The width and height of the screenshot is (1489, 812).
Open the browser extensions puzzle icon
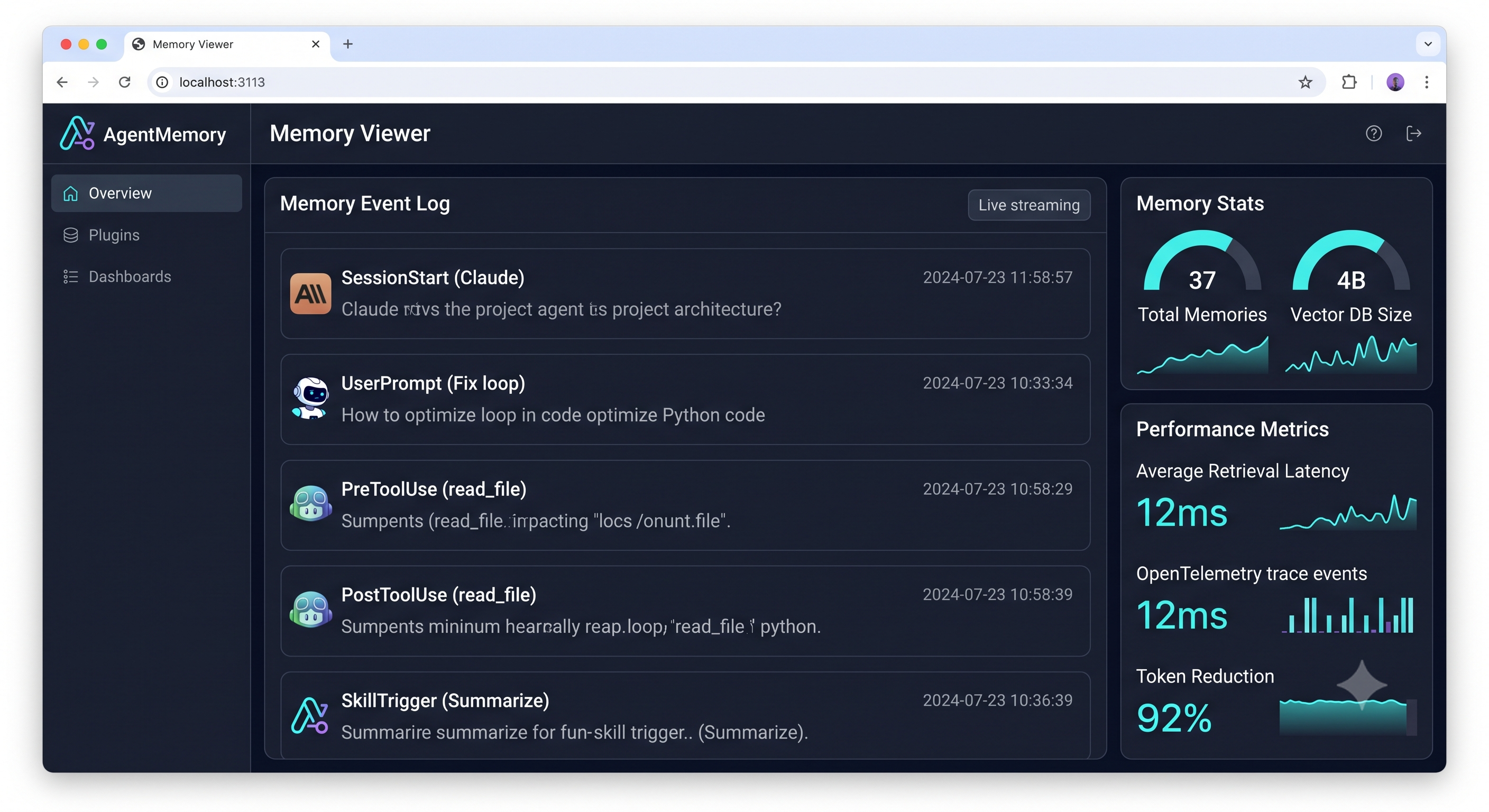tap(1348, 82)
